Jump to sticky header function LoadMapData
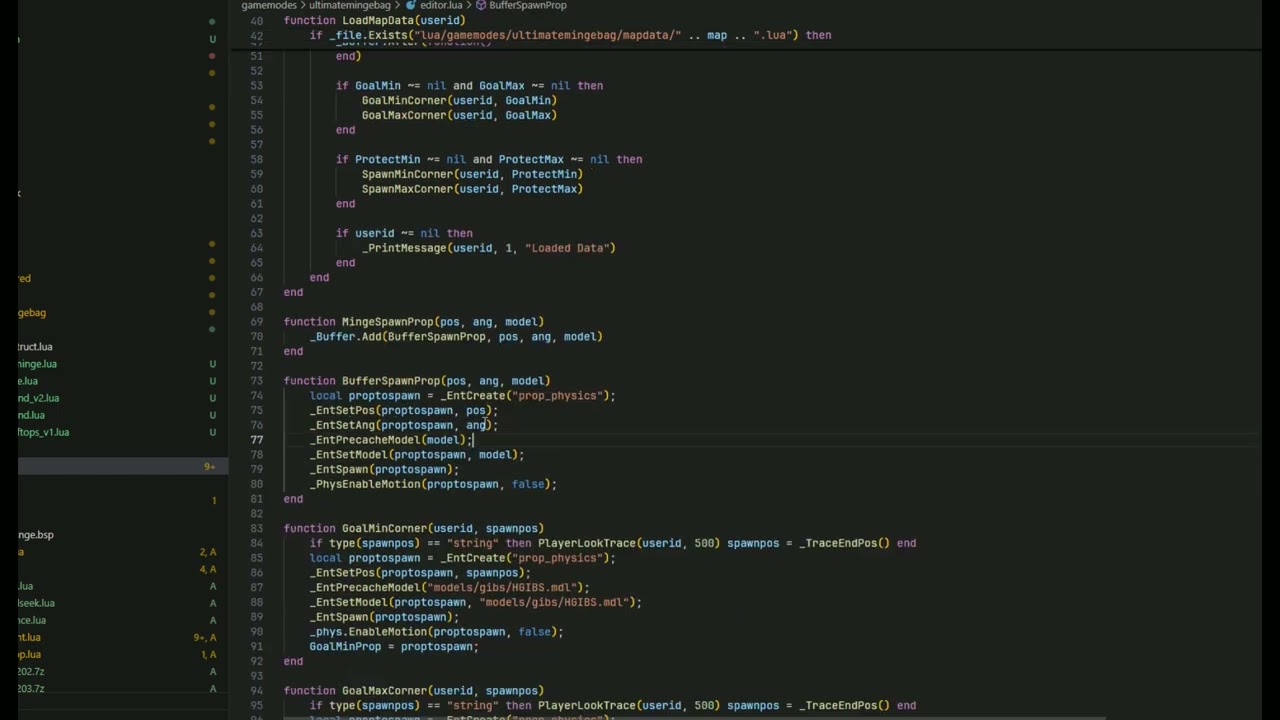The image size is (1280, 720). coord(374,20)
